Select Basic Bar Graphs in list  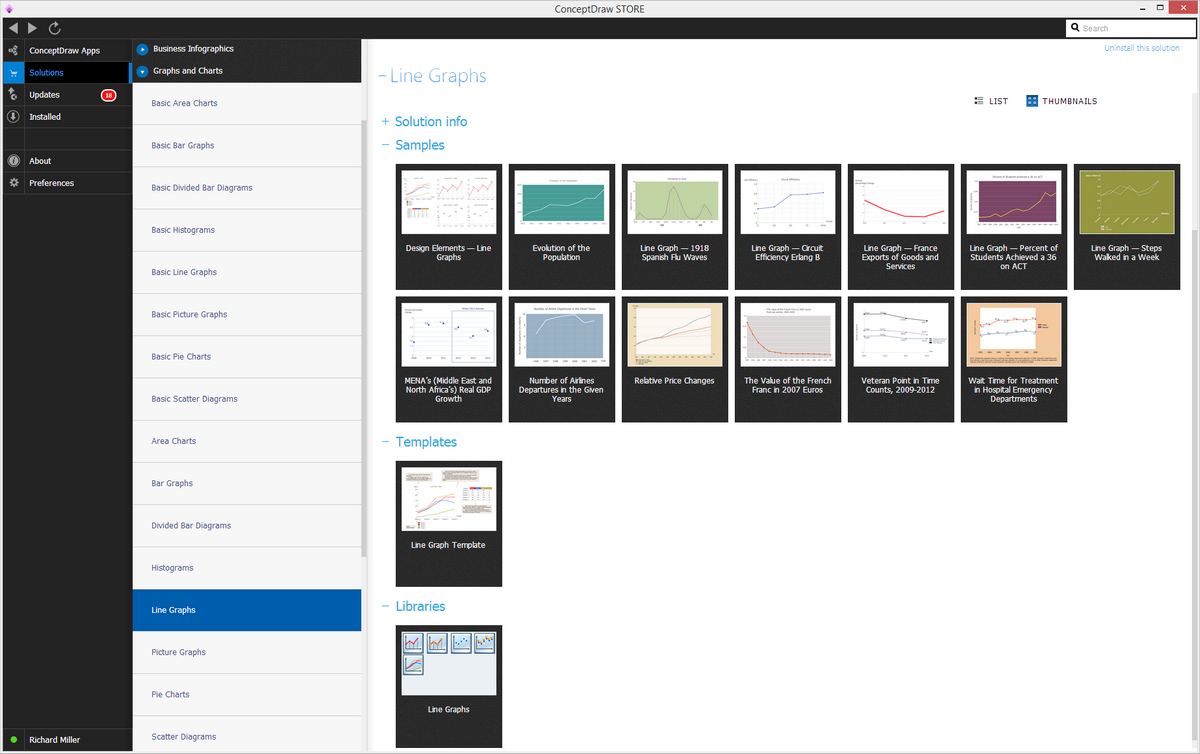click(x=247, y=145)
